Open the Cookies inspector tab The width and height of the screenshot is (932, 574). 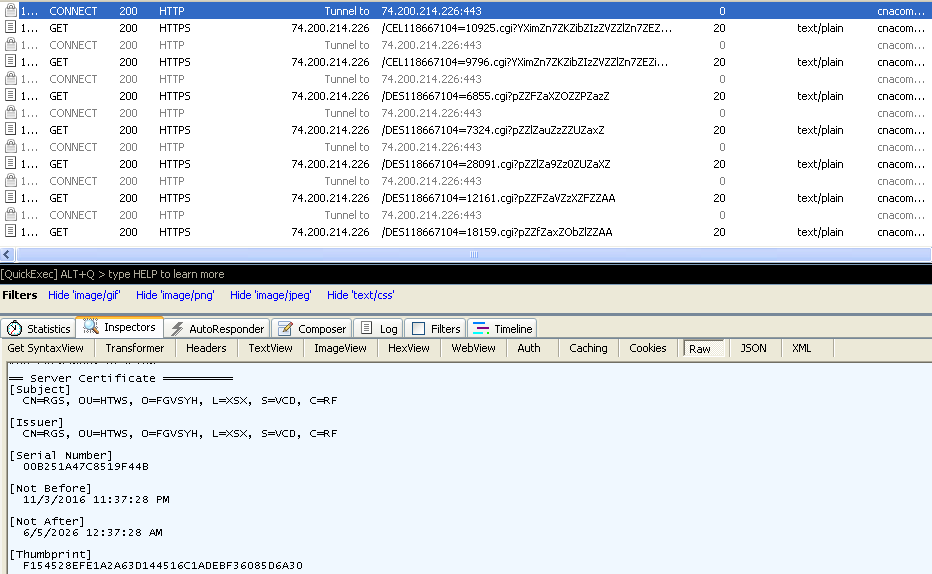(x=647, y=348)
